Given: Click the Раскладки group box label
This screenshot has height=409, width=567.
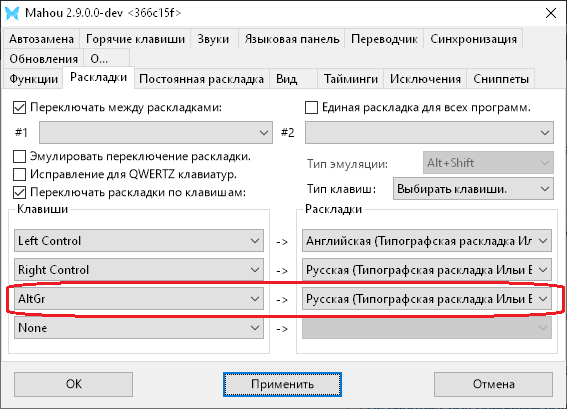Looking at the screenshot, I should tap(333, 209).
